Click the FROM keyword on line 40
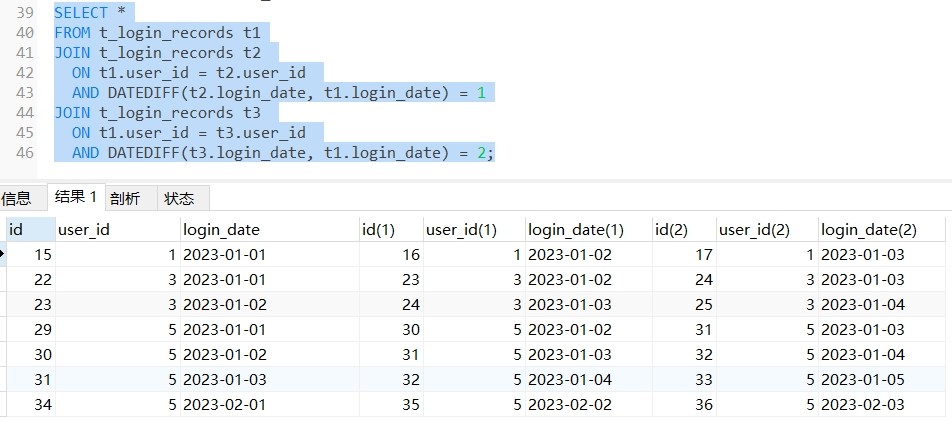Screen dimensions: 952x422 72,33
